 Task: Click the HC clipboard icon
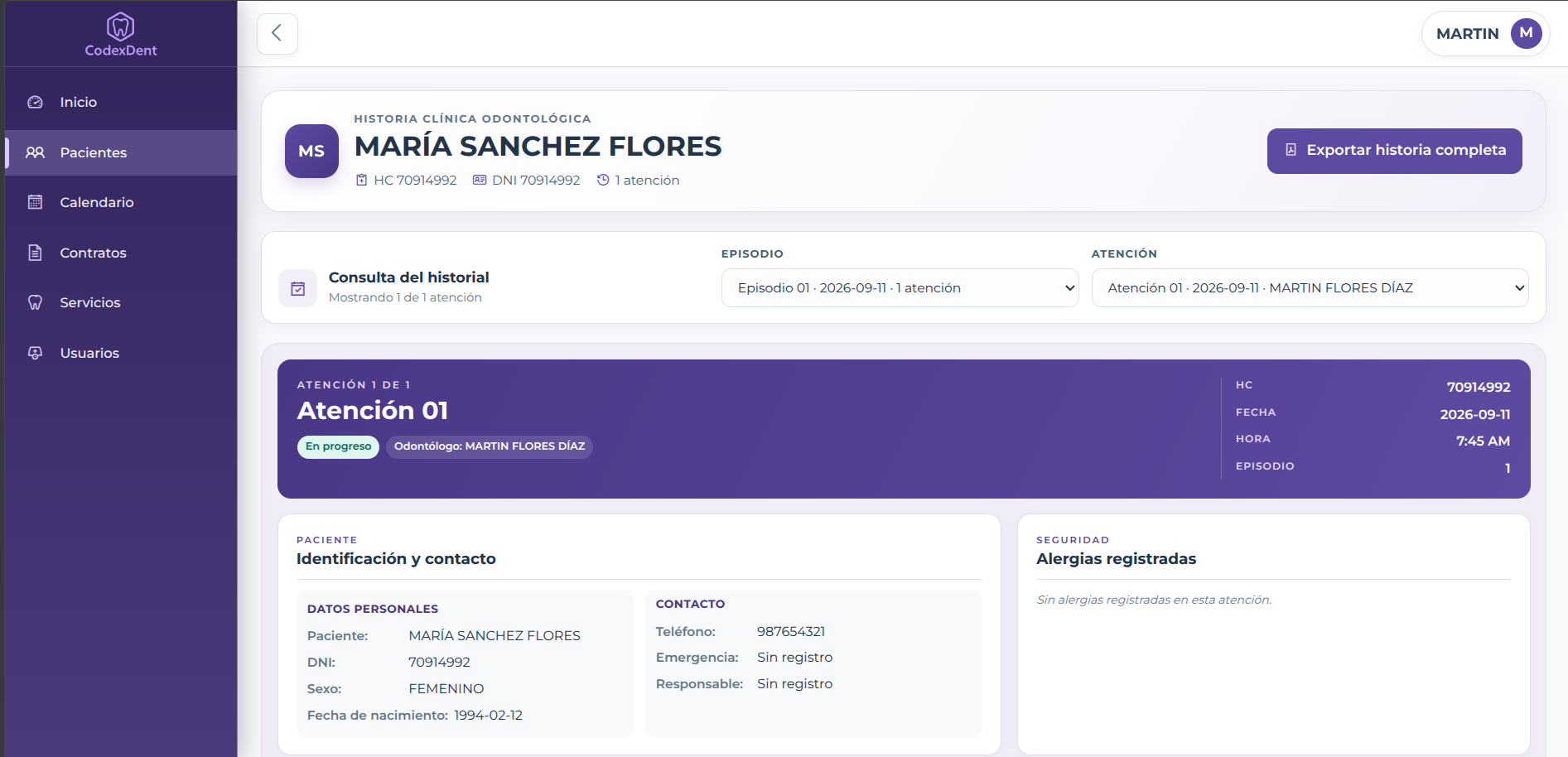[x=362, y=180]
